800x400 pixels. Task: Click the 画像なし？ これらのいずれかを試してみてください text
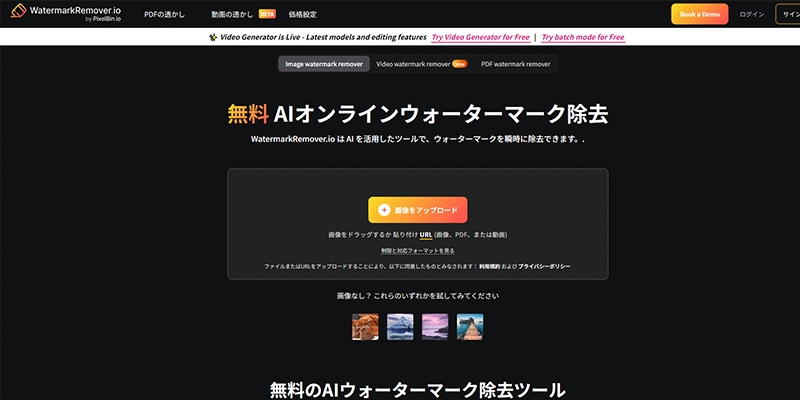pyautogui.click(x=418, y=296)
